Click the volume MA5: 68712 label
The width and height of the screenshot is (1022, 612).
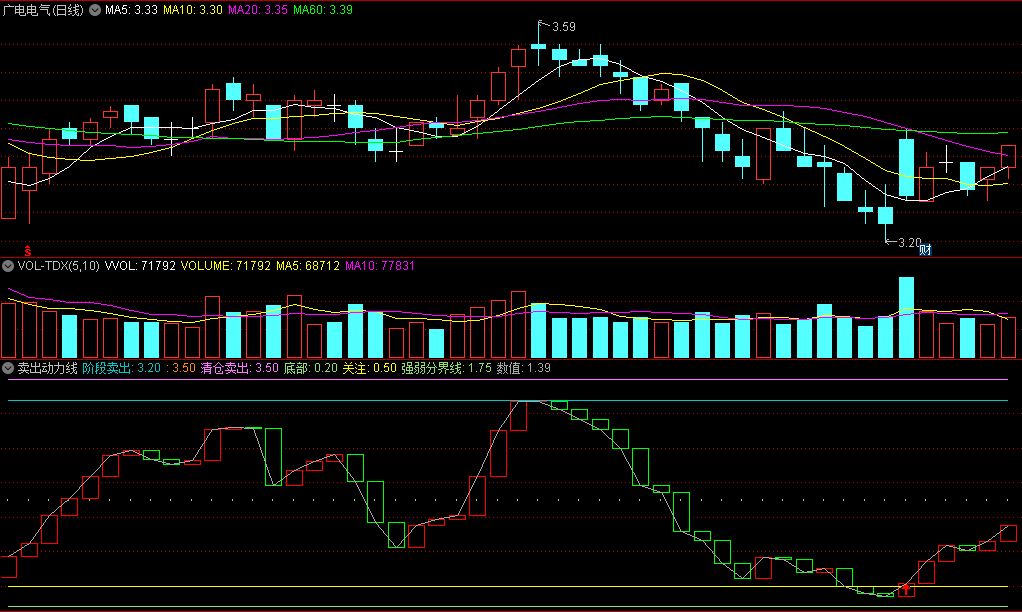tap(308, 266)
